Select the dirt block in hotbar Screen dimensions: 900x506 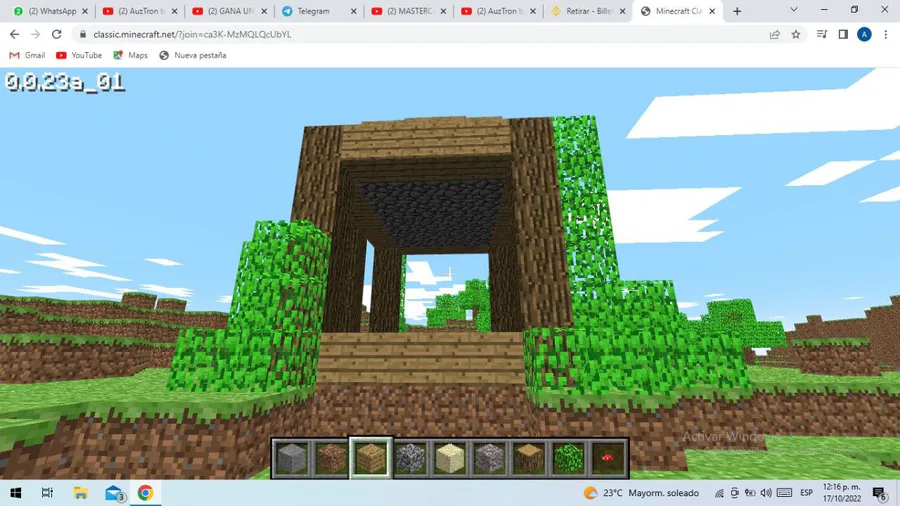point(331,458)
